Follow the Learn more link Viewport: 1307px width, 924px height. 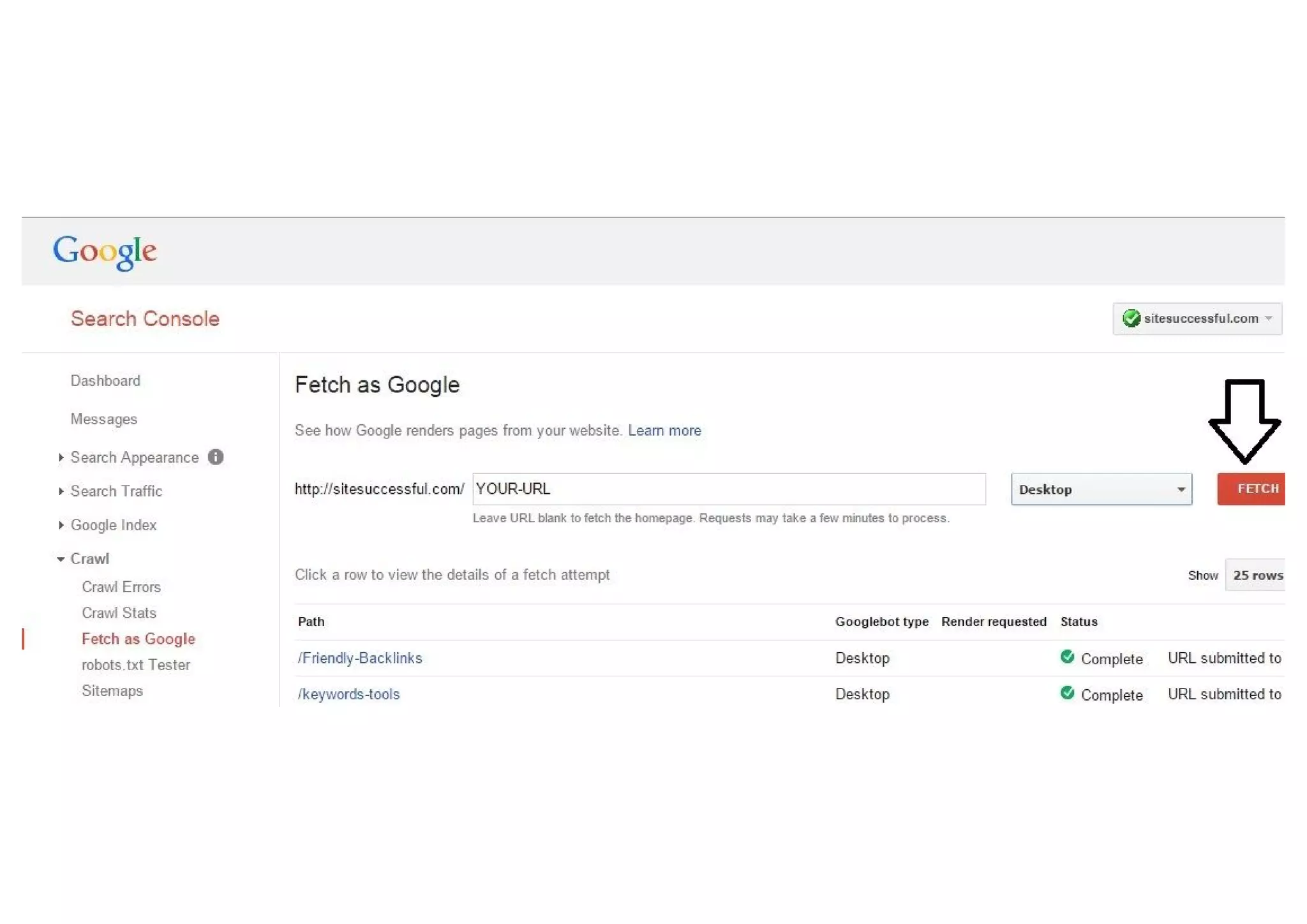[664, 431]
